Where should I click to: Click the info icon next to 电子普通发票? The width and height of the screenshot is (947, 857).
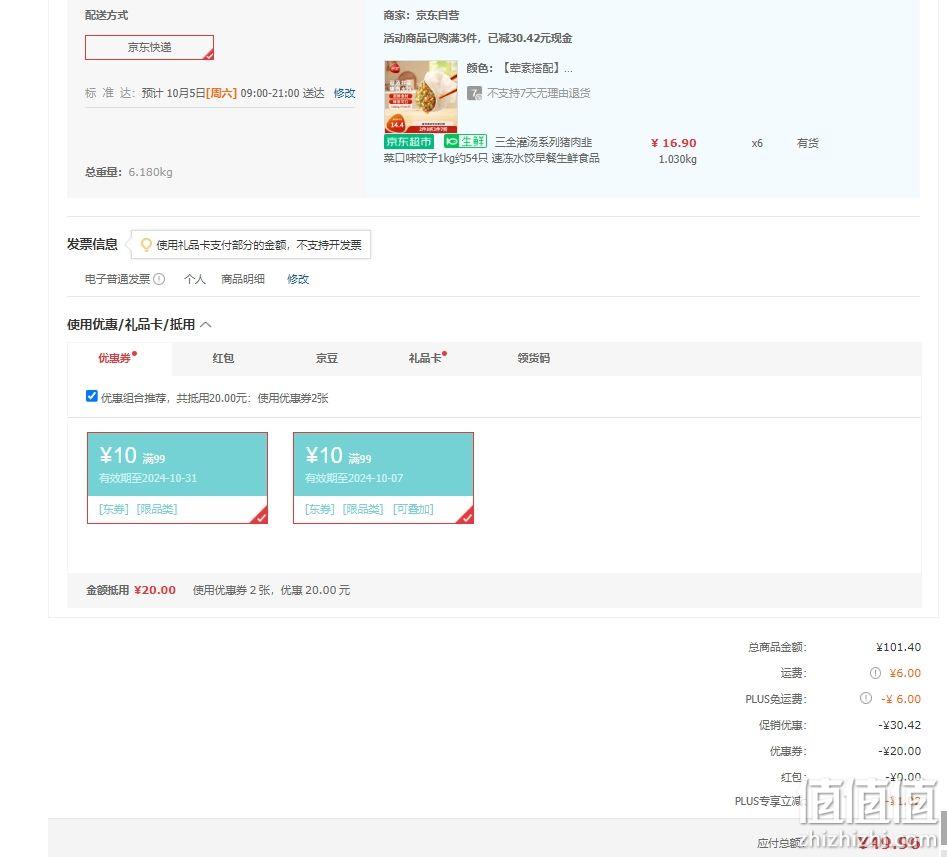pos(159,279)
